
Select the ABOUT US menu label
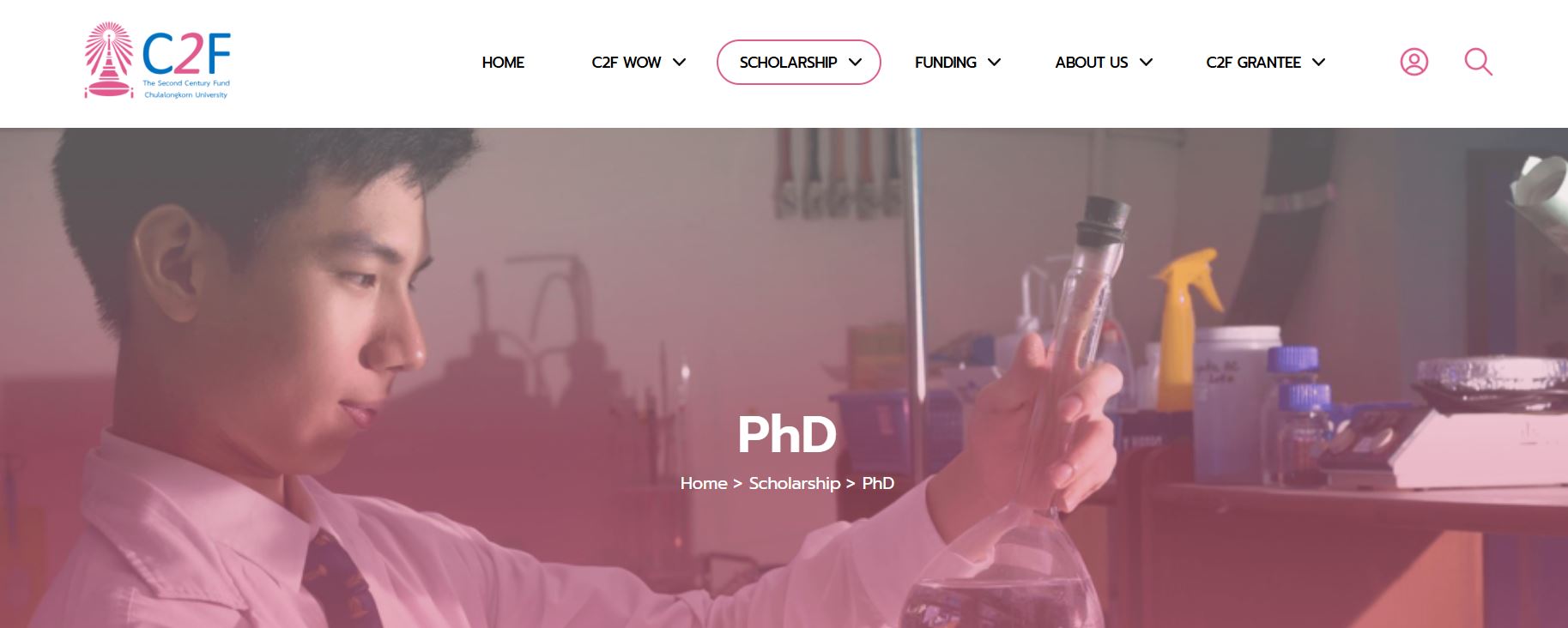click(x=1092, y=63)
